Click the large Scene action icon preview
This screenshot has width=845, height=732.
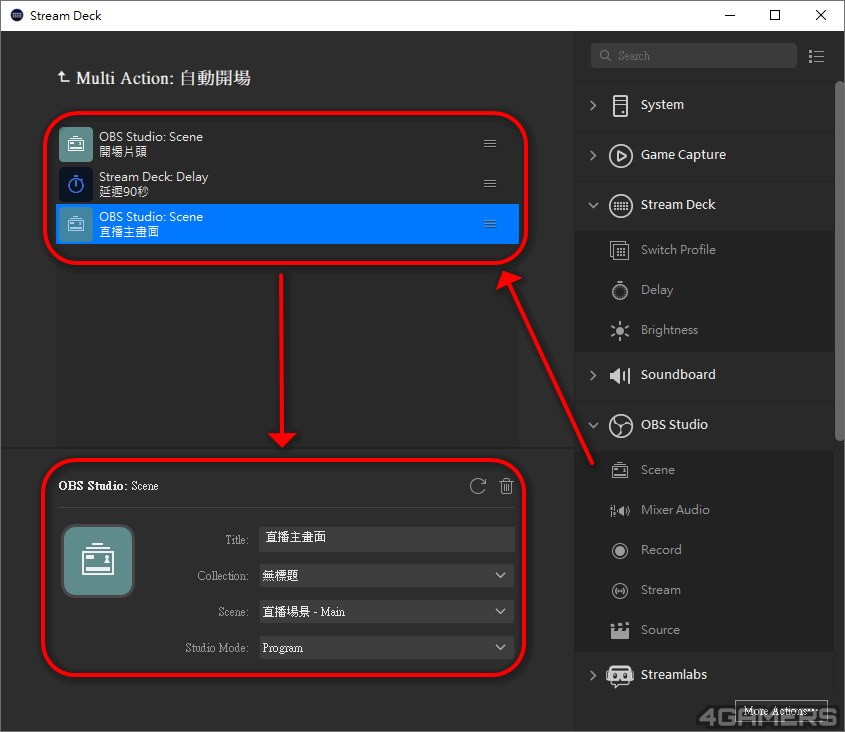pyautogui.click(x=98, y=561)
